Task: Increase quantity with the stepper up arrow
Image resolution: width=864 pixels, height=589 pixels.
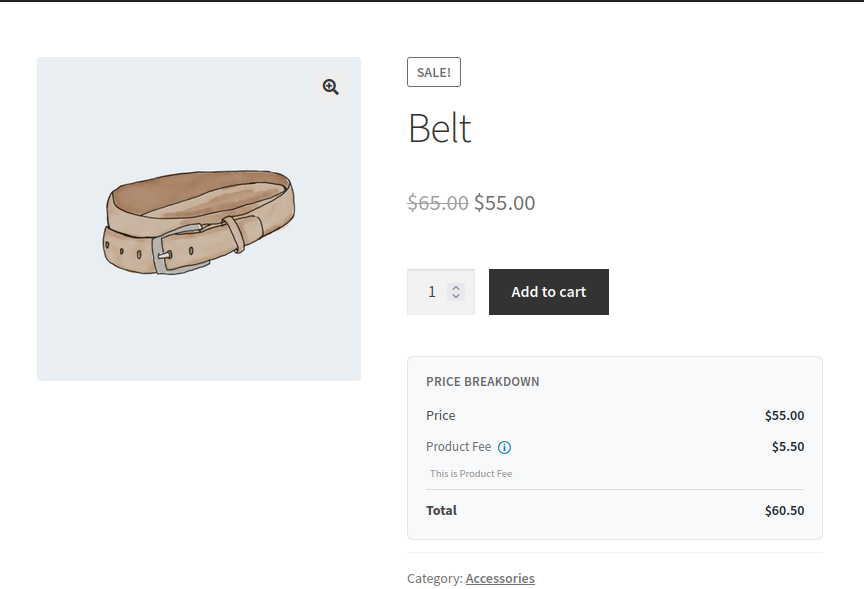Action: (456, 287)
